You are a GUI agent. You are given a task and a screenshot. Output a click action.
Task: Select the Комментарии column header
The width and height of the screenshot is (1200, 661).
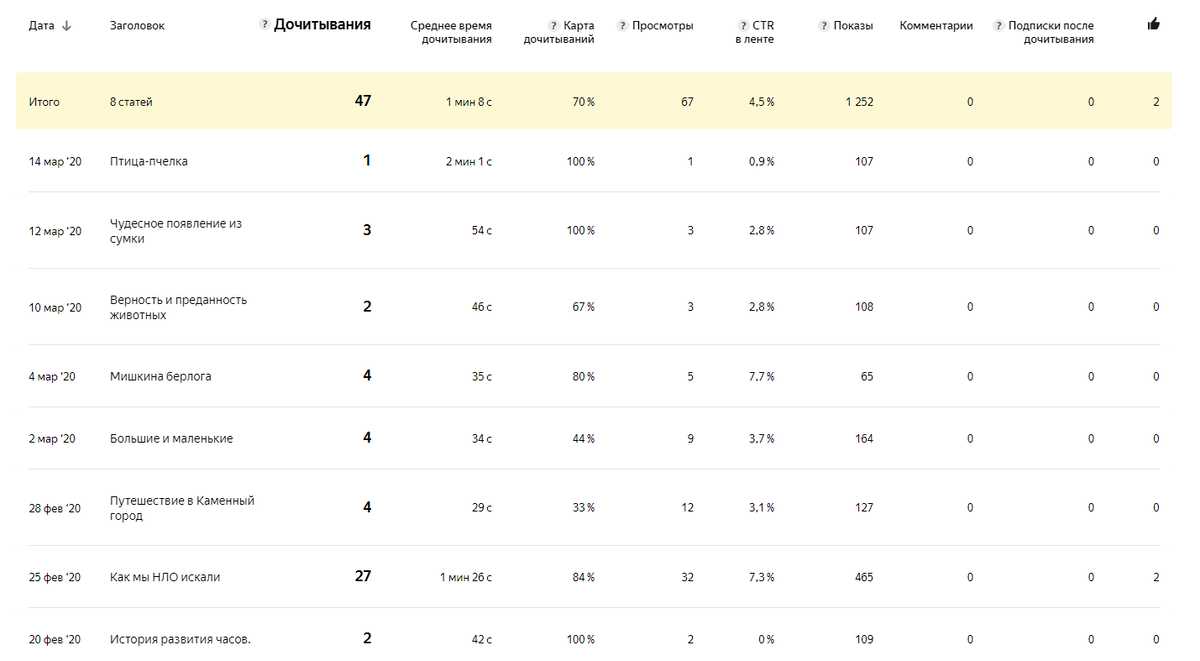click(x=936, y=26)
